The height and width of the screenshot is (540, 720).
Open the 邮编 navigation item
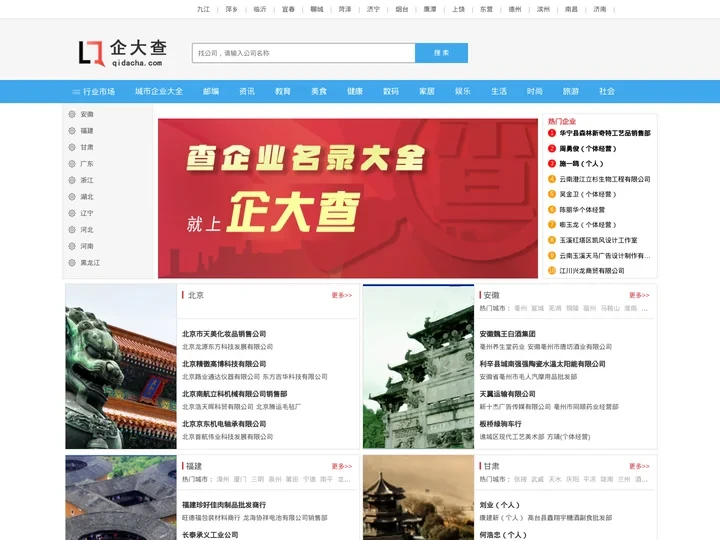tap(211, 91)
